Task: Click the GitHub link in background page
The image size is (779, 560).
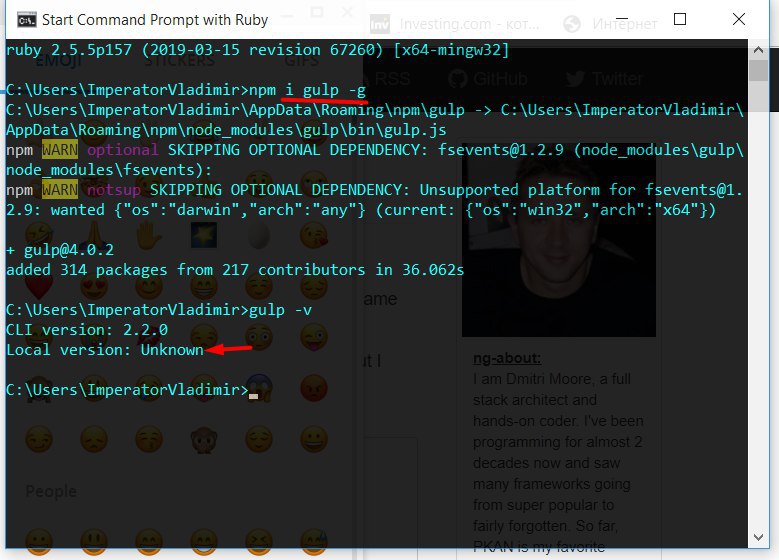Action: (x=487, y=79)
